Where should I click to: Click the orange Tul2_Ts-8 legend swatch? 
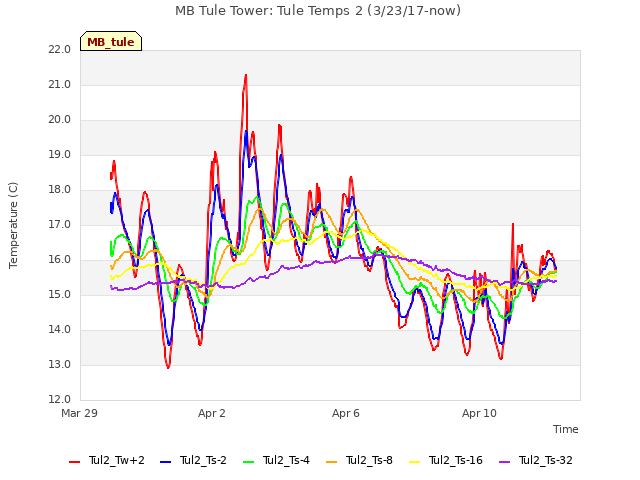coord(332,462)
